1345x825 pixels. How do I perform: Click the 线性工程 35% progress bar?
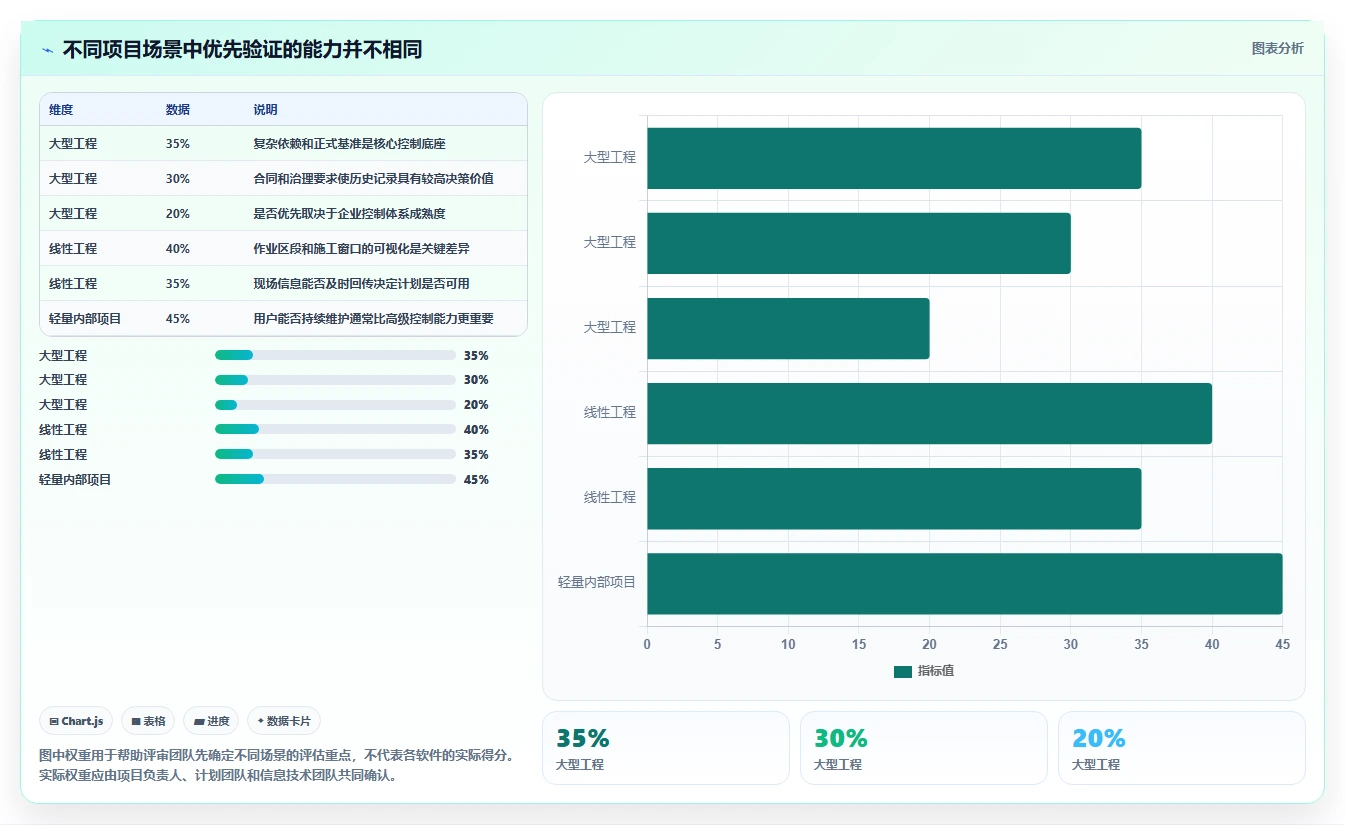coord(335,455)
